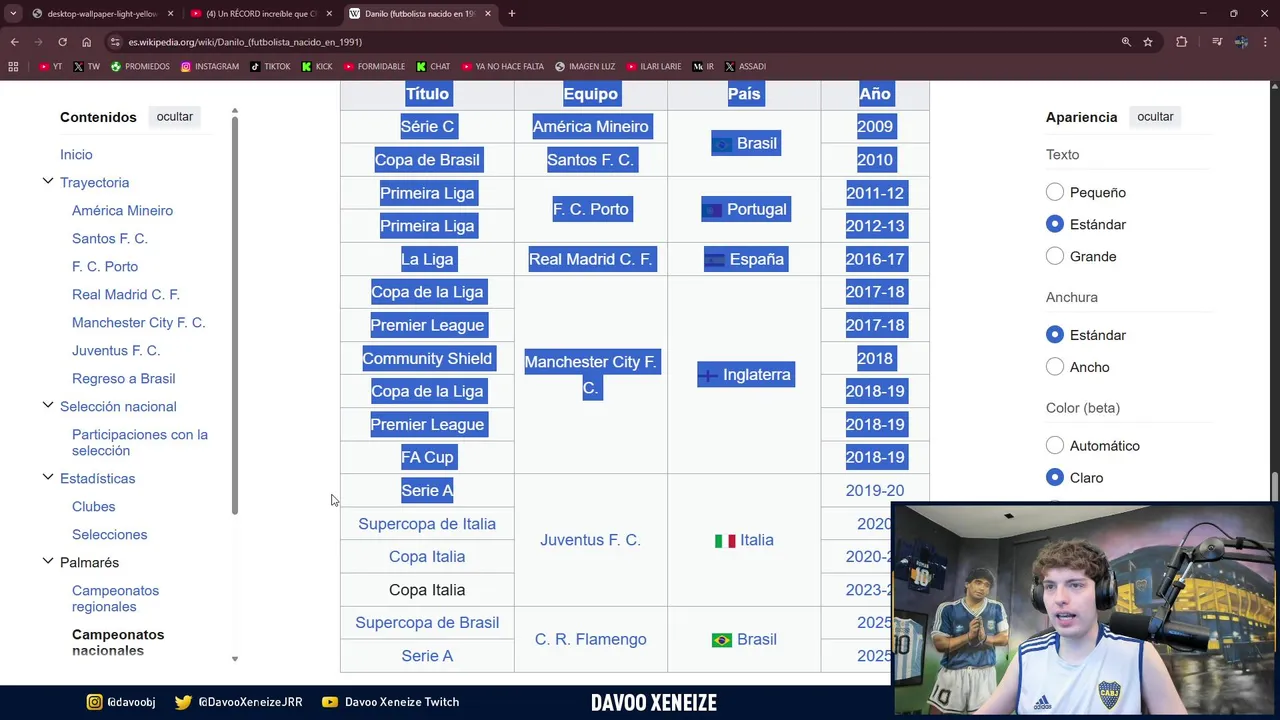This screenshot has height=720, width=1280.
Task: Collapse the Estadísticas section
Action: pyautogui.click(x=47, y=477)
